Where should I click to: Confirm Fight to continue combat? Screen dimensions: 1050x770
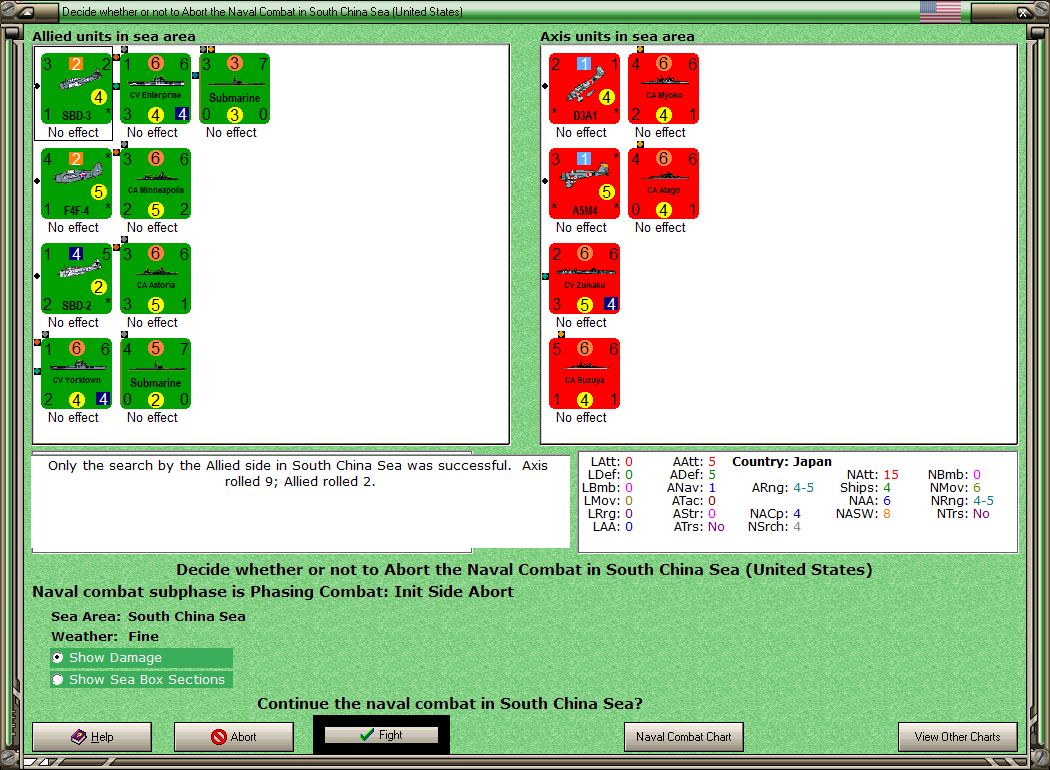click(381, 735)
